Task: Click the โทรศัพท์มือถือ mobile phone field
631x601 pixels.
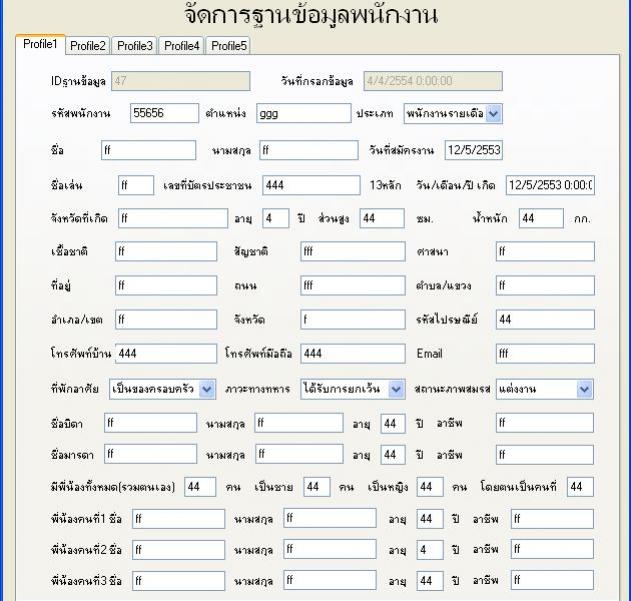Action: point(353,353)
